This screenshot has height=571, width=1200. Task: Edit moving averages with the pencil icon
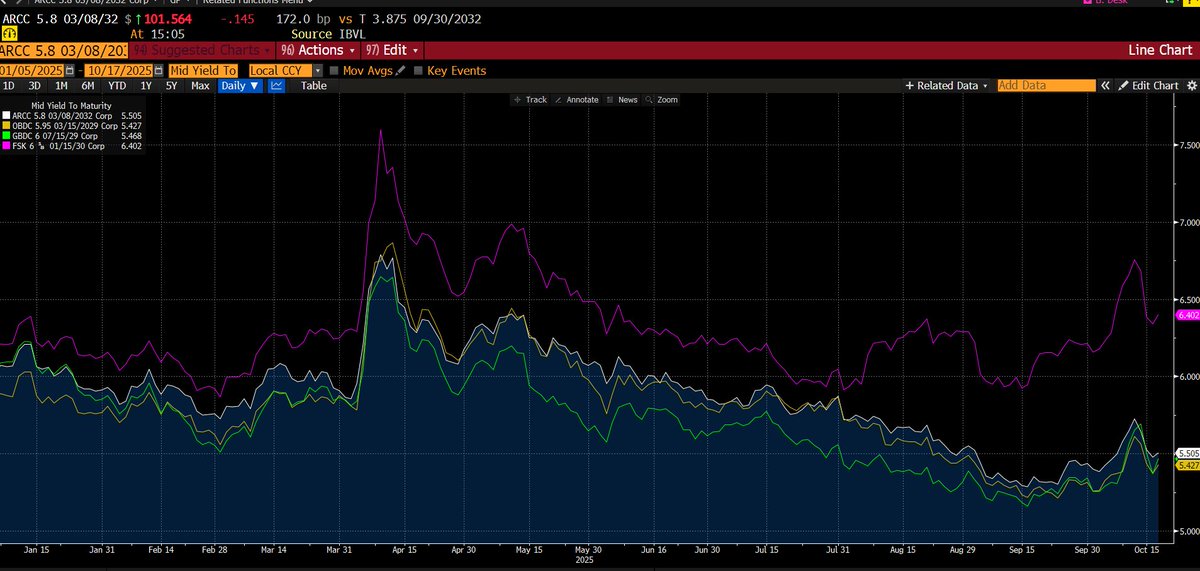(401, 71)
